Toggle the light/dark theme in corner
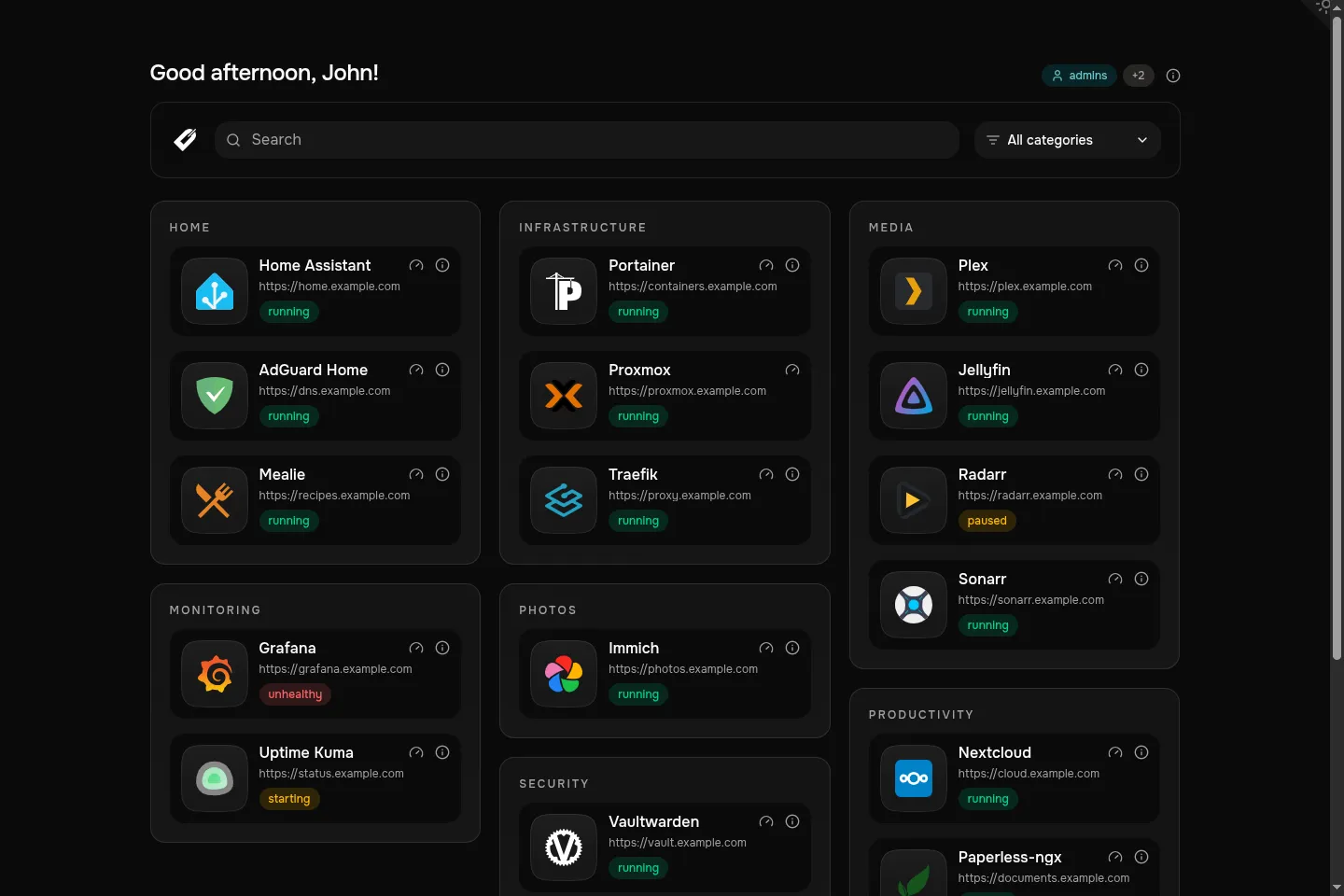Image resolution: width=1344 pixels, height=896 pixels. click(1323, 7)
